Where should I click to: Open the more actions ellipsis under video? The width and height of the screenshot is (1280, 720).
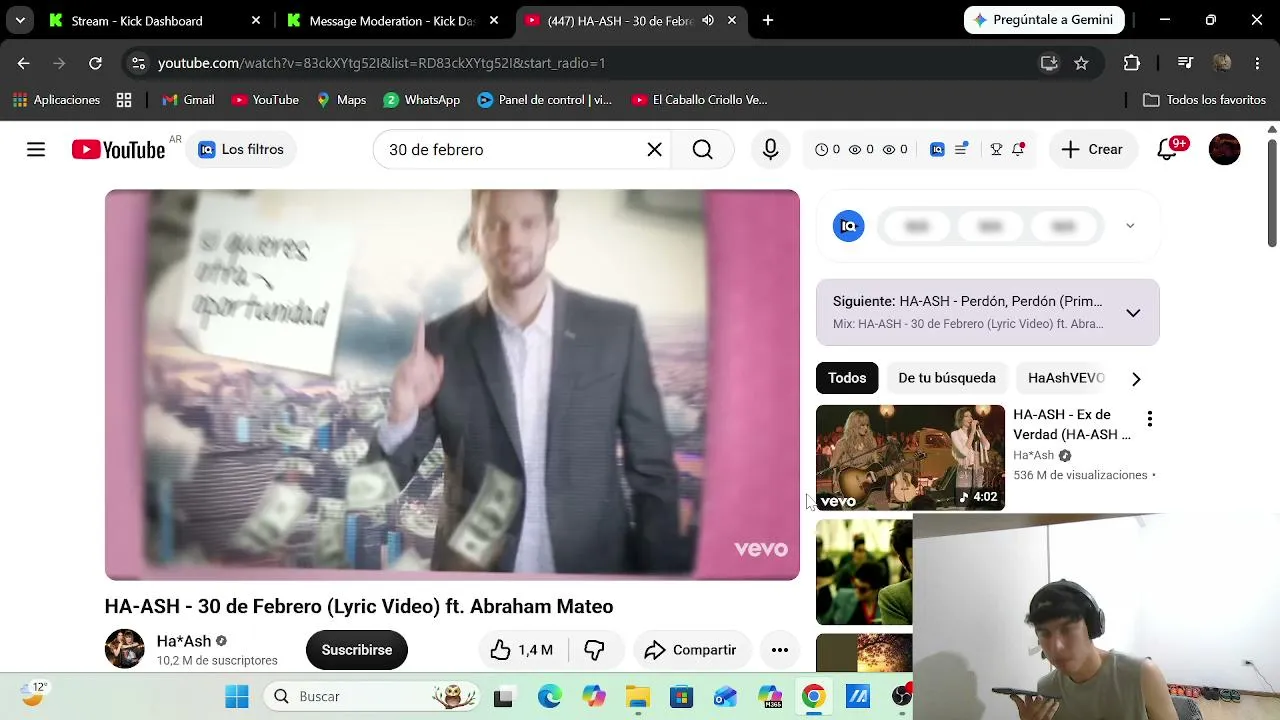pos(780,650)
